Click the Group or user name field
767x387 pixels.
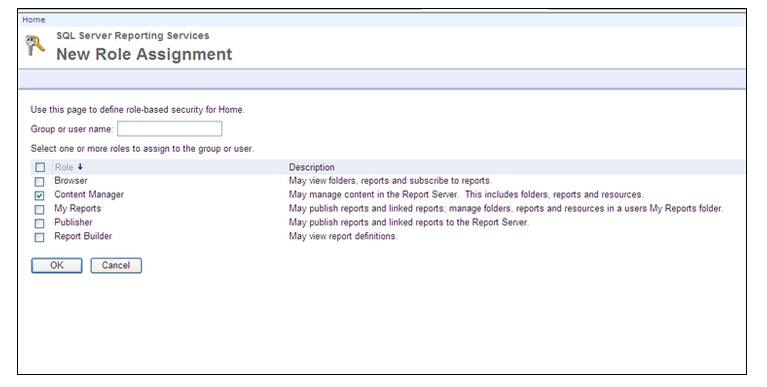(x=169, y=129)
